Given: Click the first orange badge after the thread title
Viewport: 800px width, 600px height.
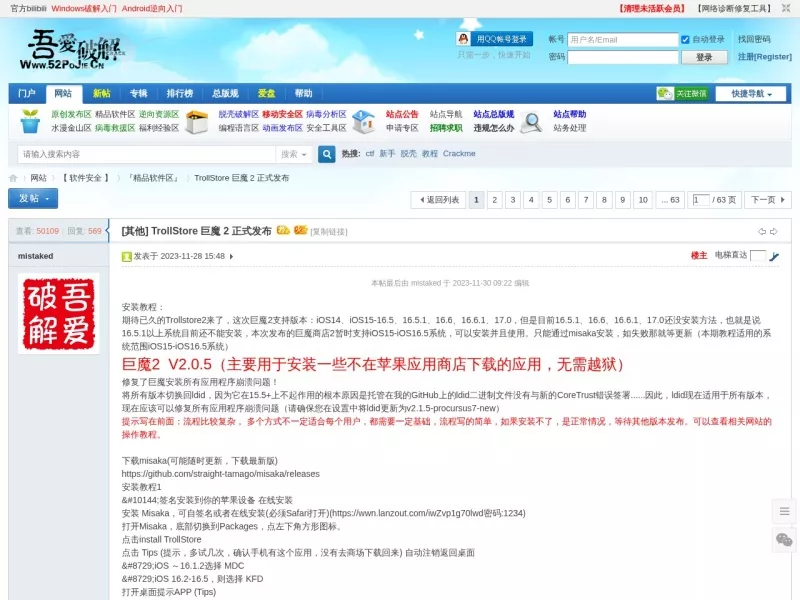Looking at the screenshot, I should point(283,230).
